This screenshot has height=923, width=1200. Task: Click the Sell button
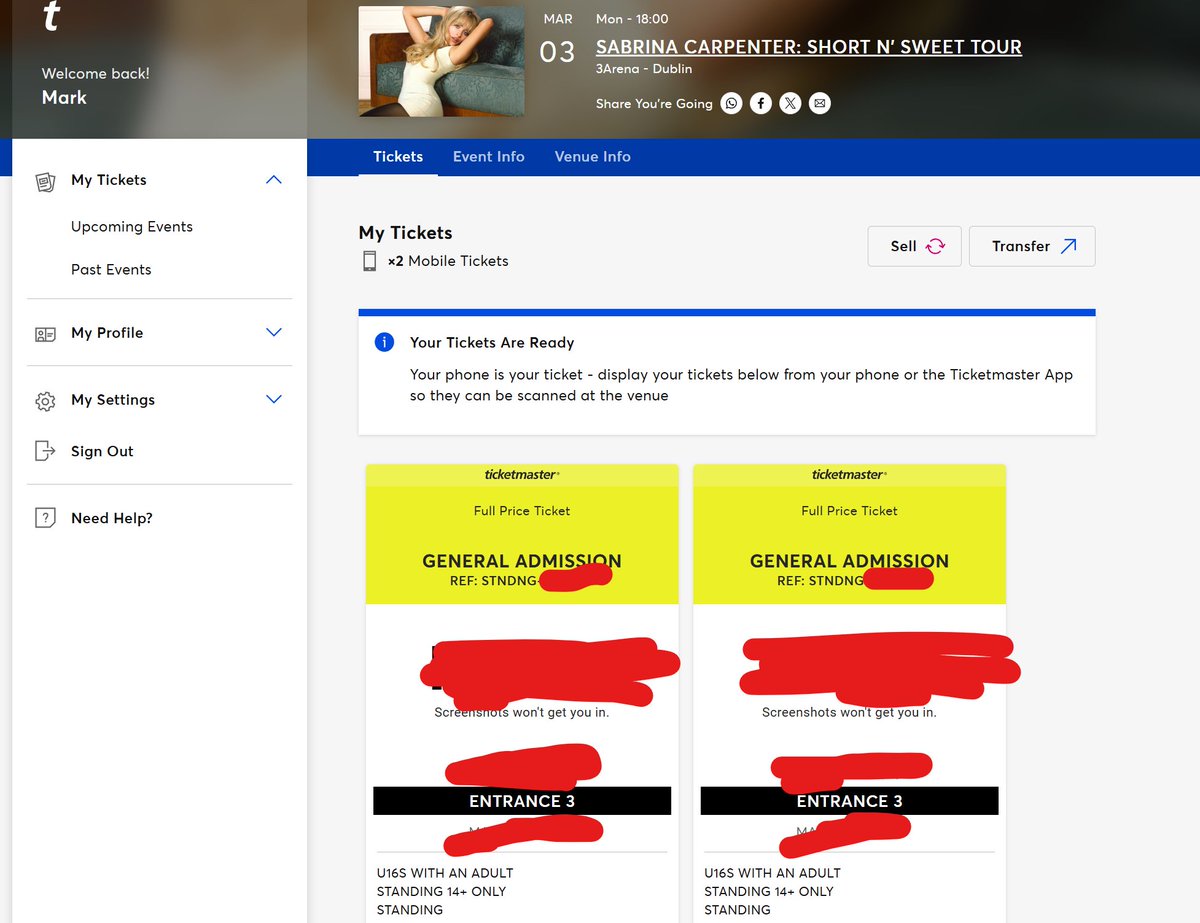point(915,246)
